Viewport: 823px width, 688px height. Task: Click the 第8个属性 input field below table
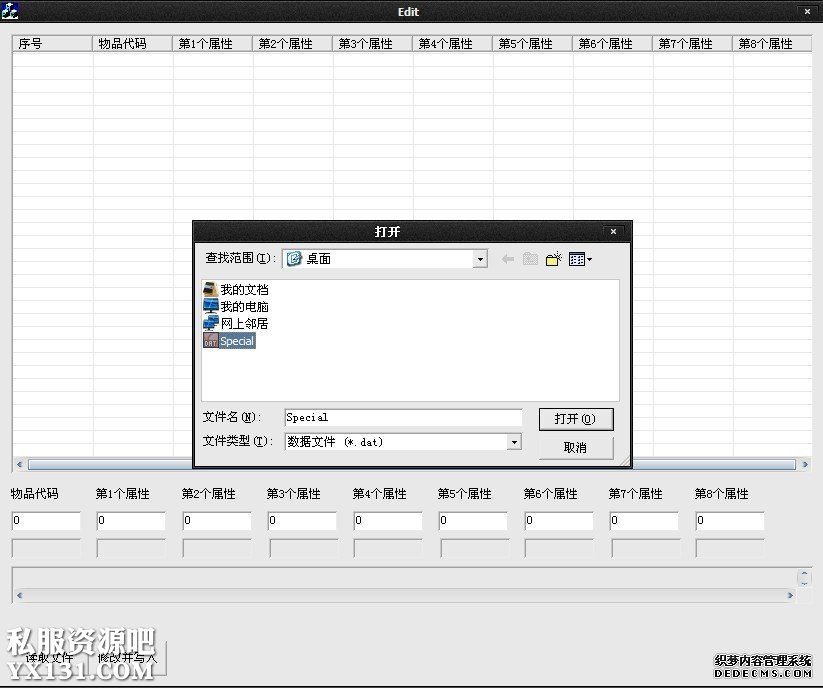pos(730,521)
